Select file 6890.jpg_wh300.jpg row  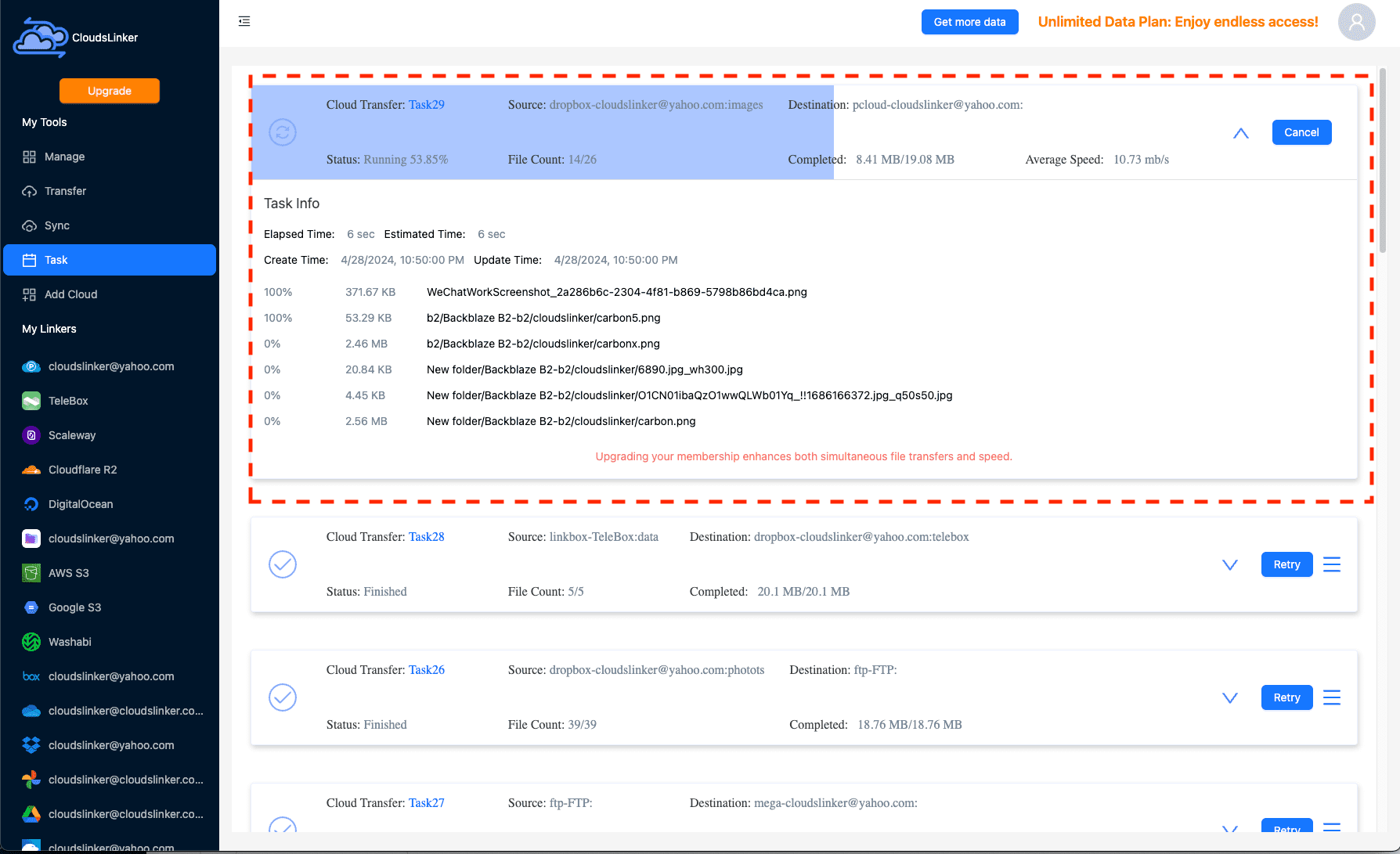tap(804, 369)
